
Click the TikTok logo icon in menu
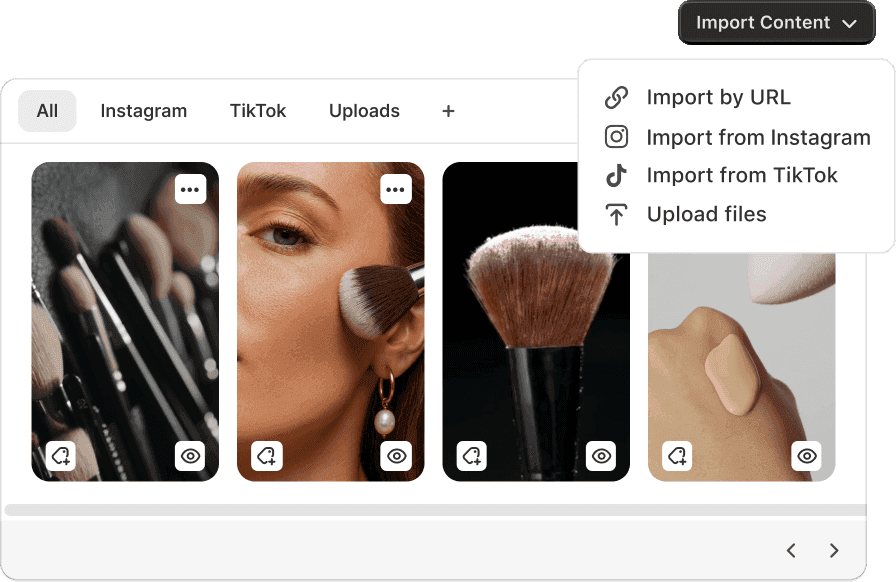[617, 176]
